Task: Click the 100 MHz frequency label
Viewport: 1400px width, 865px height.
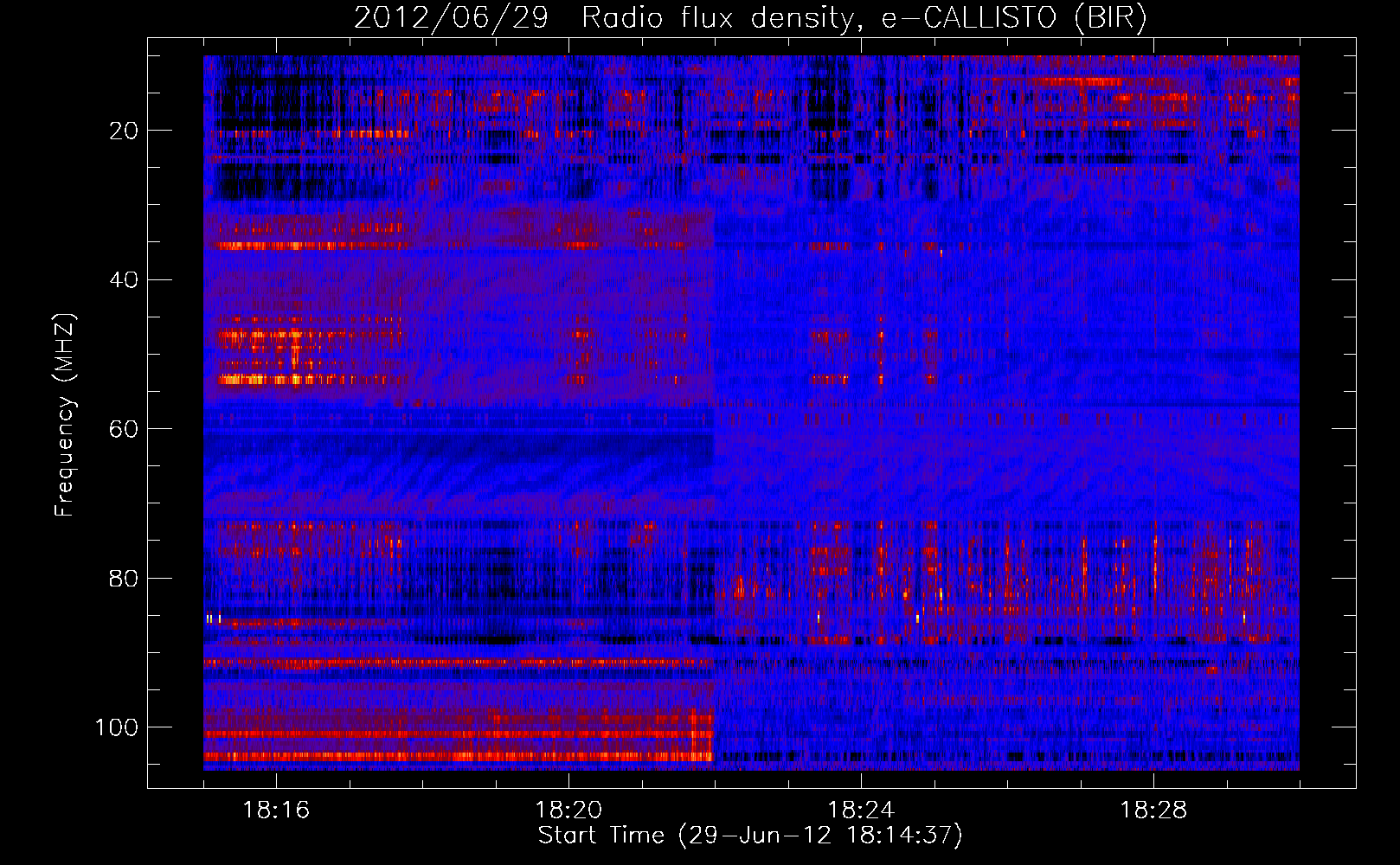Action: (117, 727)
